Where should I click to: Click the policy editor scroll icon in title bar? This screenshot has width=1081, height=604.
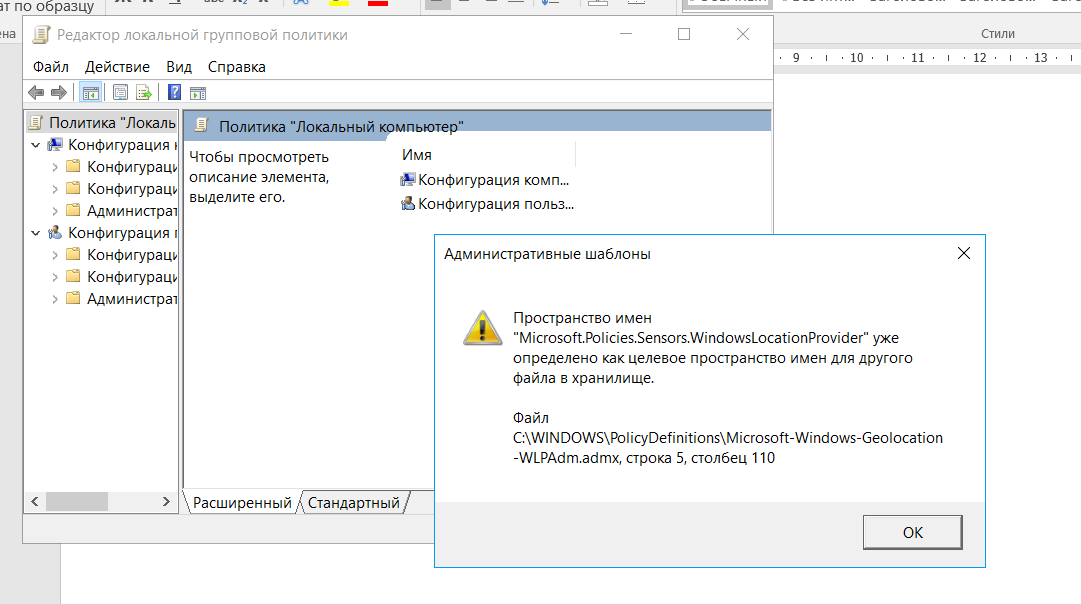[x=41, y=34]
